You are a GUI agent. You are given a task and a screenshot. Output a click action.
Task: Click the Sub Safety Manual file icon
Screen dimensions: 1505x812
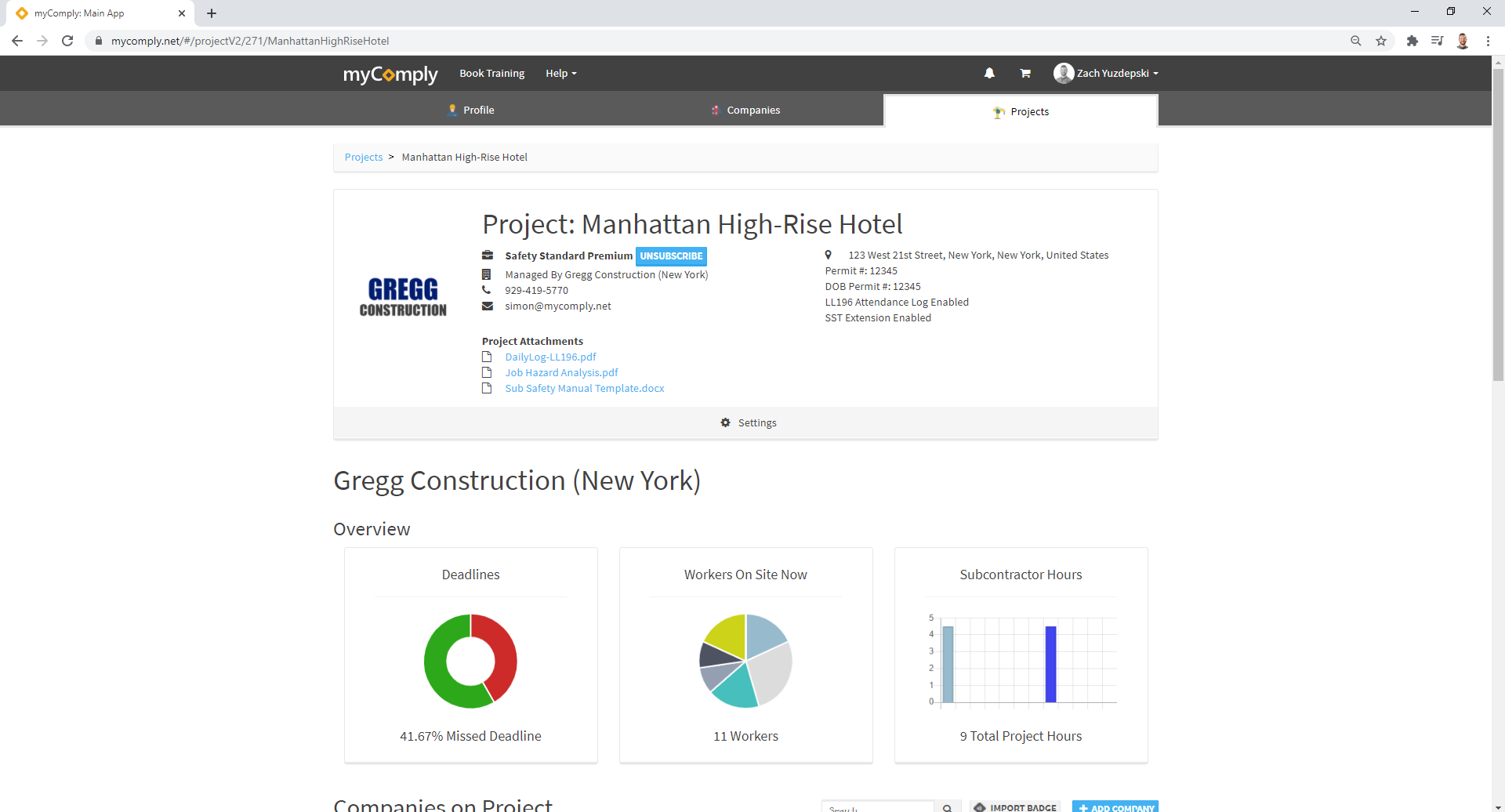tap(487, 388)
